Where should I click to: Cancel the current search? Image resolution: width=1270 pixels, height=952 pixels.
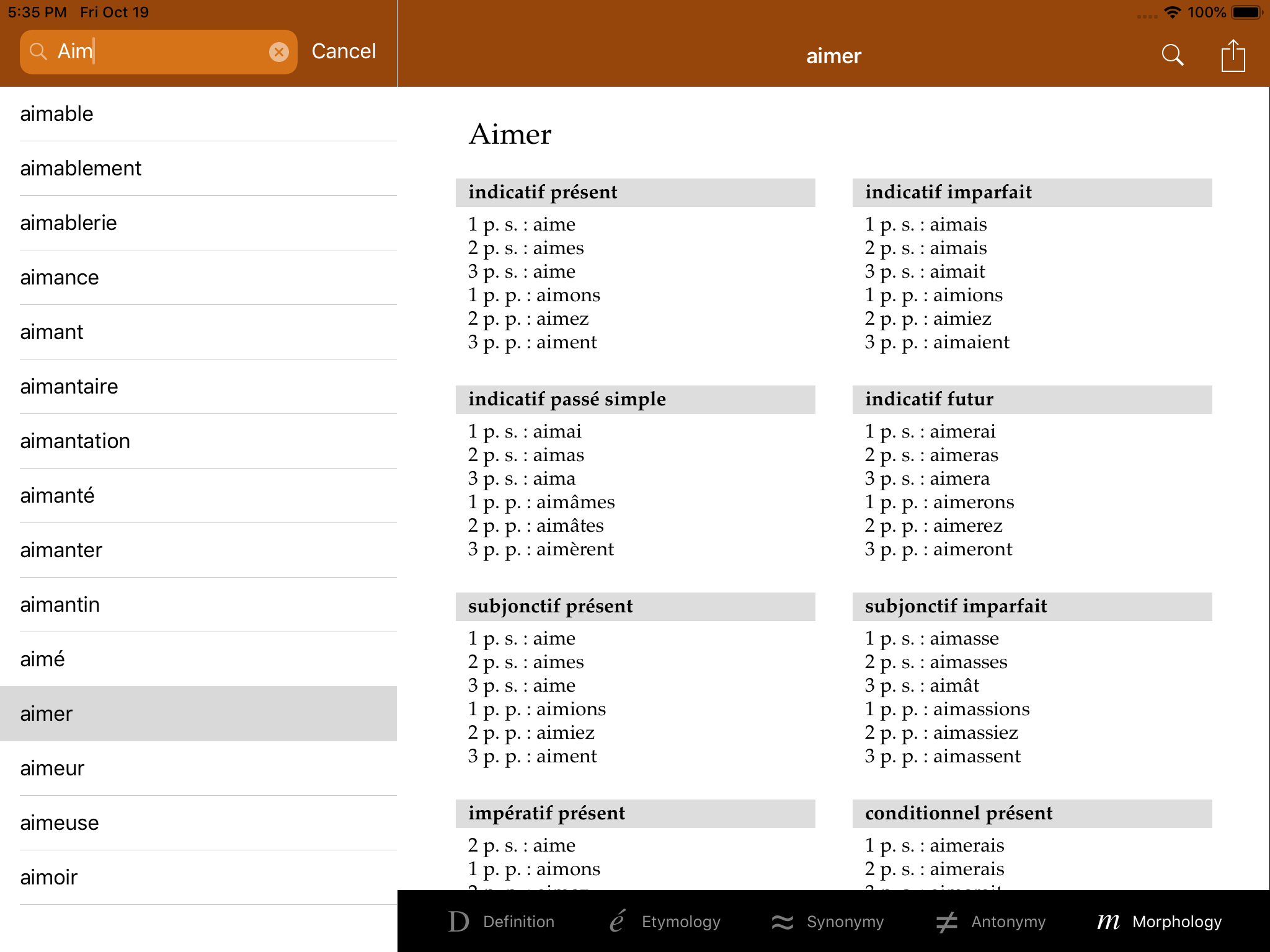click(x=344, y=51)
